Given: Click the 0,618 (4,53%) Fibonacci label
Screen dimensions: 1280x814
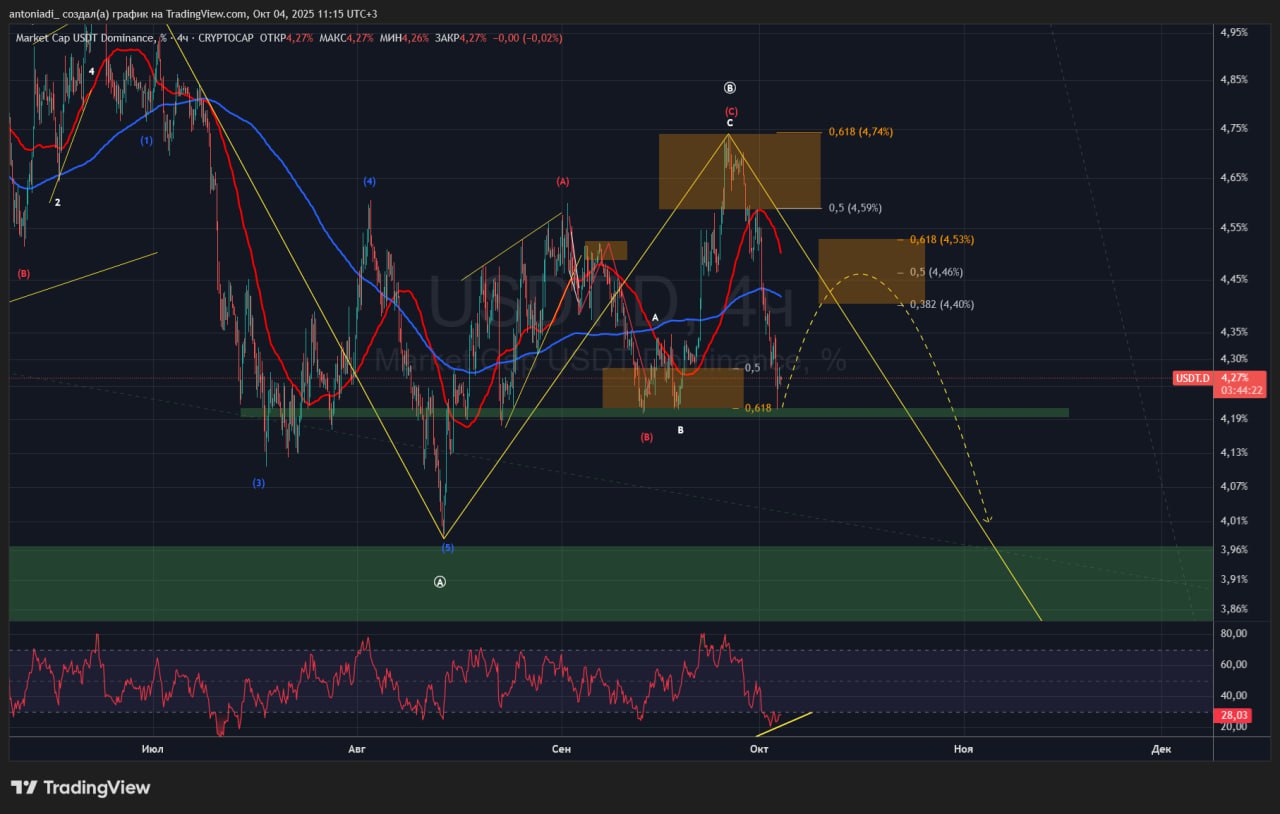Looking at the screenshot, I should [x=941, y=240].
